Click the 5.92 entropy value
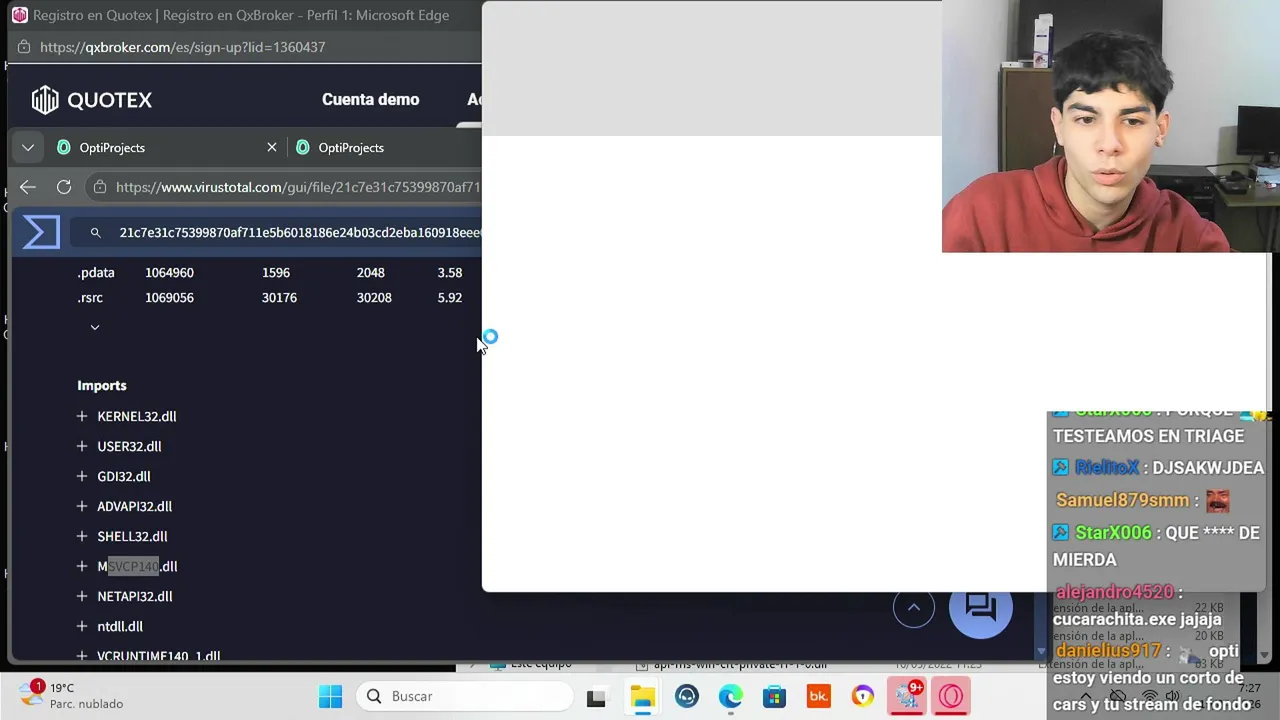 pyautogui.click(x=449, y=297)
